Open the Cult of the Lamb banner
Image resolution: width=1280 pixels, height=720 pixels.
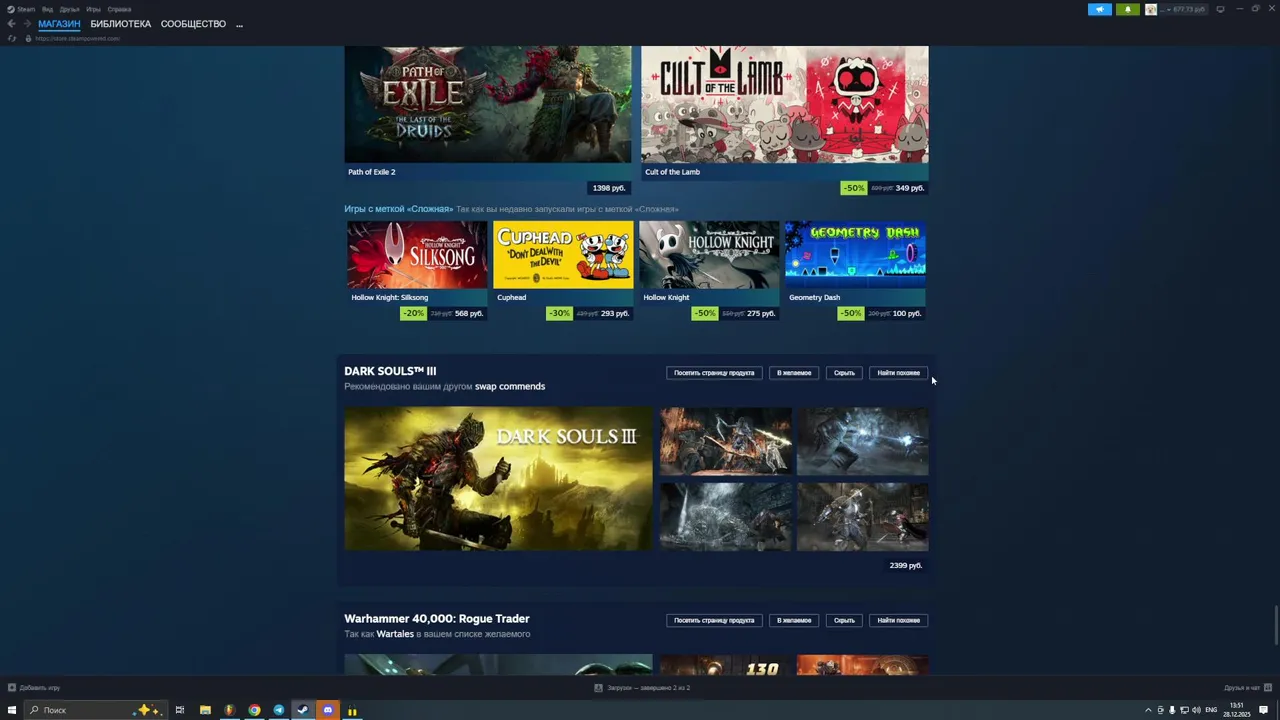785,104
